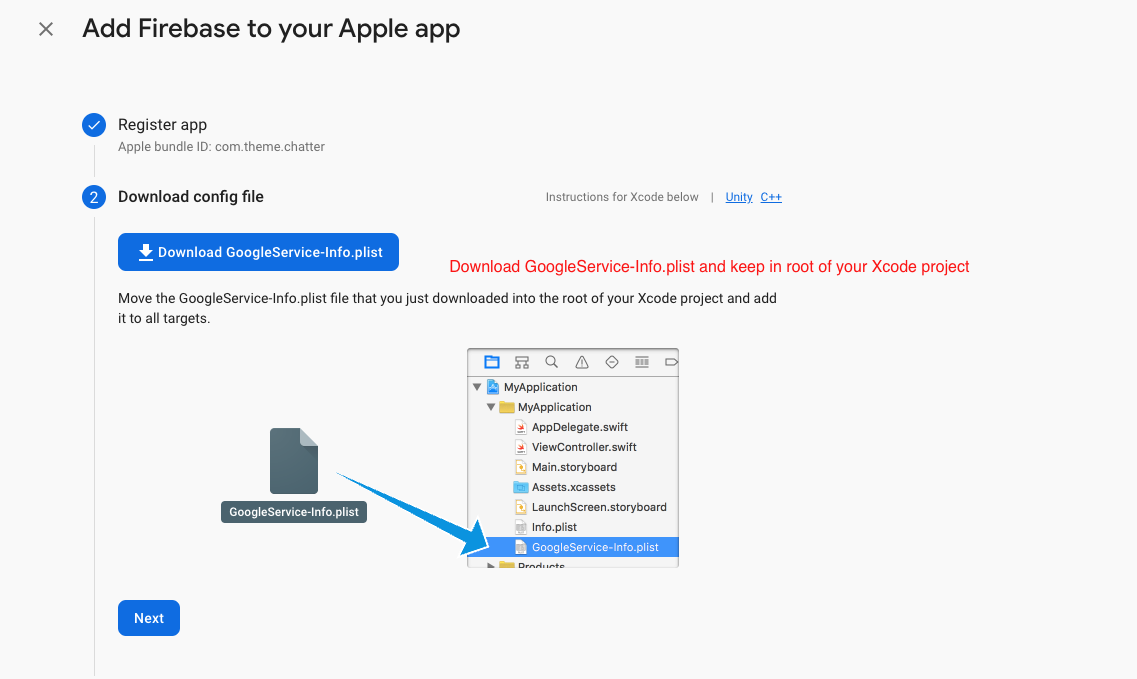1137x679 pixels.
Task: Open the Unity instructions link
Action: (739, 197)
